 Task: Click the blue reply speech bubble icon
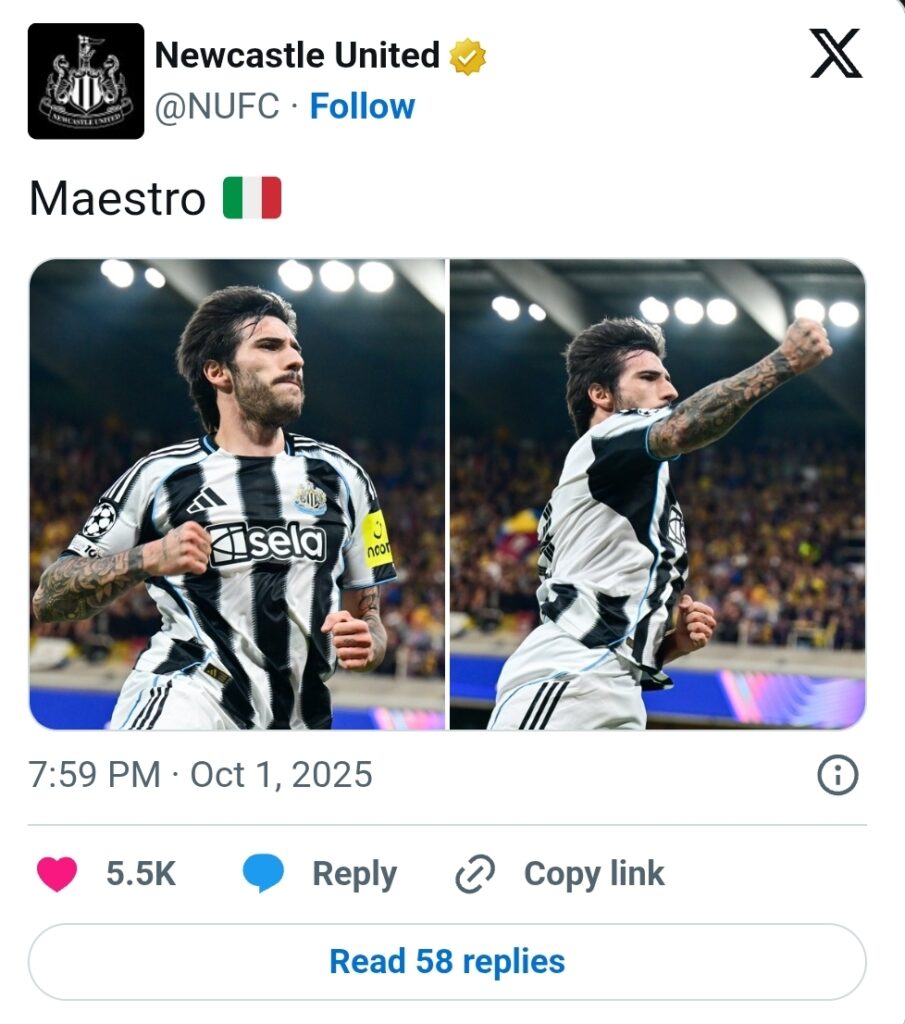click(x=263, y=874)
